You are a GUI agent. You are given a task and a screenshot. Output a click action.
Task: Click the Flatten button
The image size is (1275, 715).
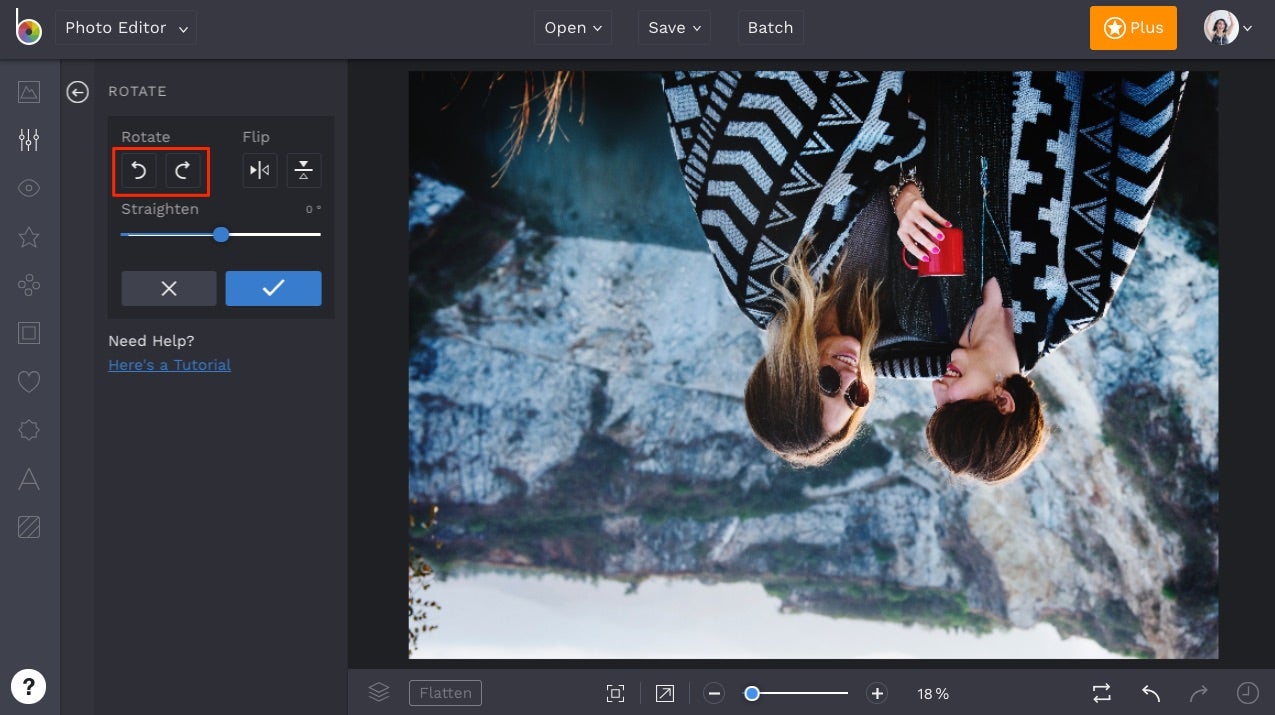click(x=445, y=692)
